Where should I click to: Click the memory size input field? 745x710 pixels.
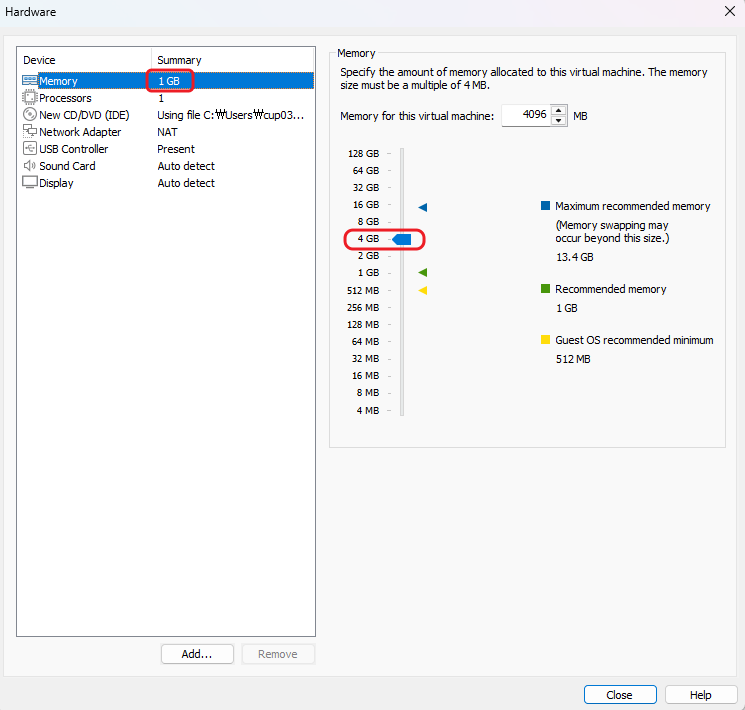(525, 115)
